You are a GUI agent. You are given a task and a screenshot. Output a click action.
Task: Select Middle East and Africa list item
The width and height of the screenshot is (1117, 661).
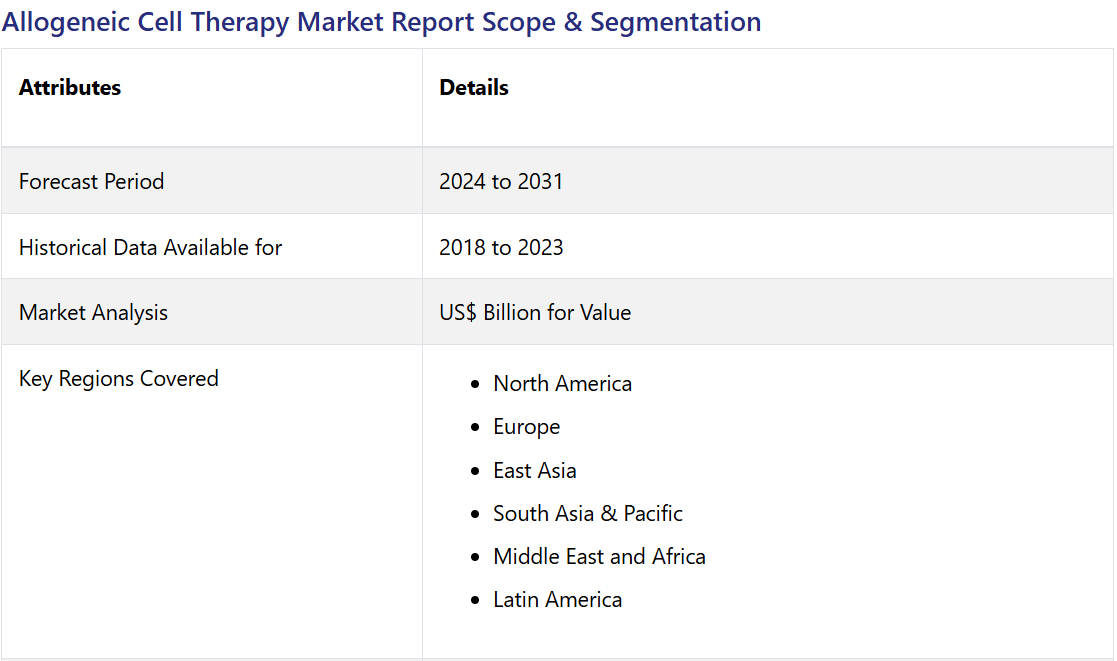coord(599,556)
